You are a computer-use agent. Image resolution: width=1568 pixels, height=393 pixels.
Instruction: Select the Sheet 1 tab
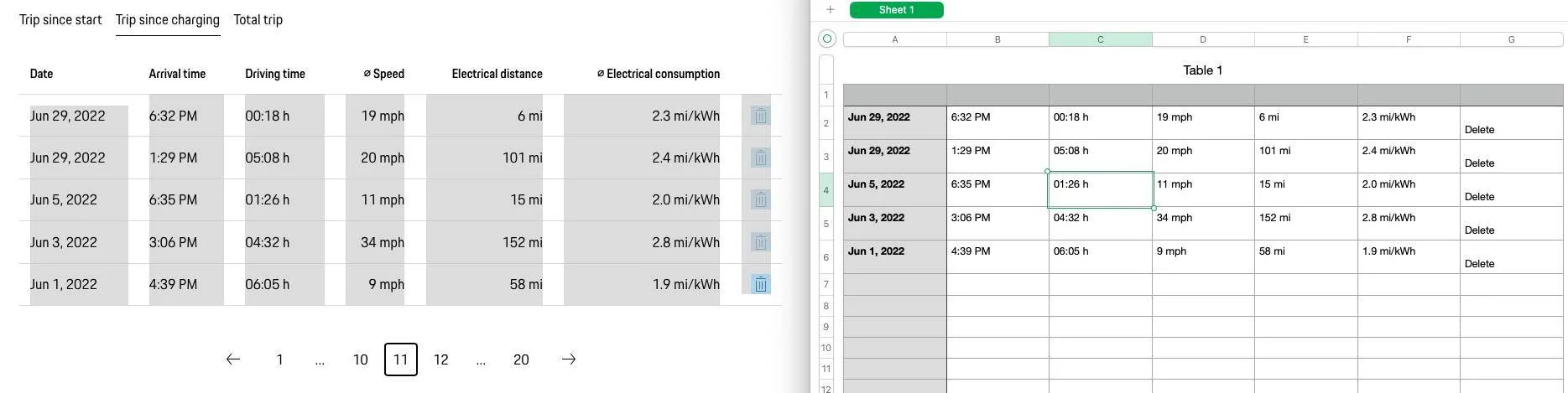point(896,10)
